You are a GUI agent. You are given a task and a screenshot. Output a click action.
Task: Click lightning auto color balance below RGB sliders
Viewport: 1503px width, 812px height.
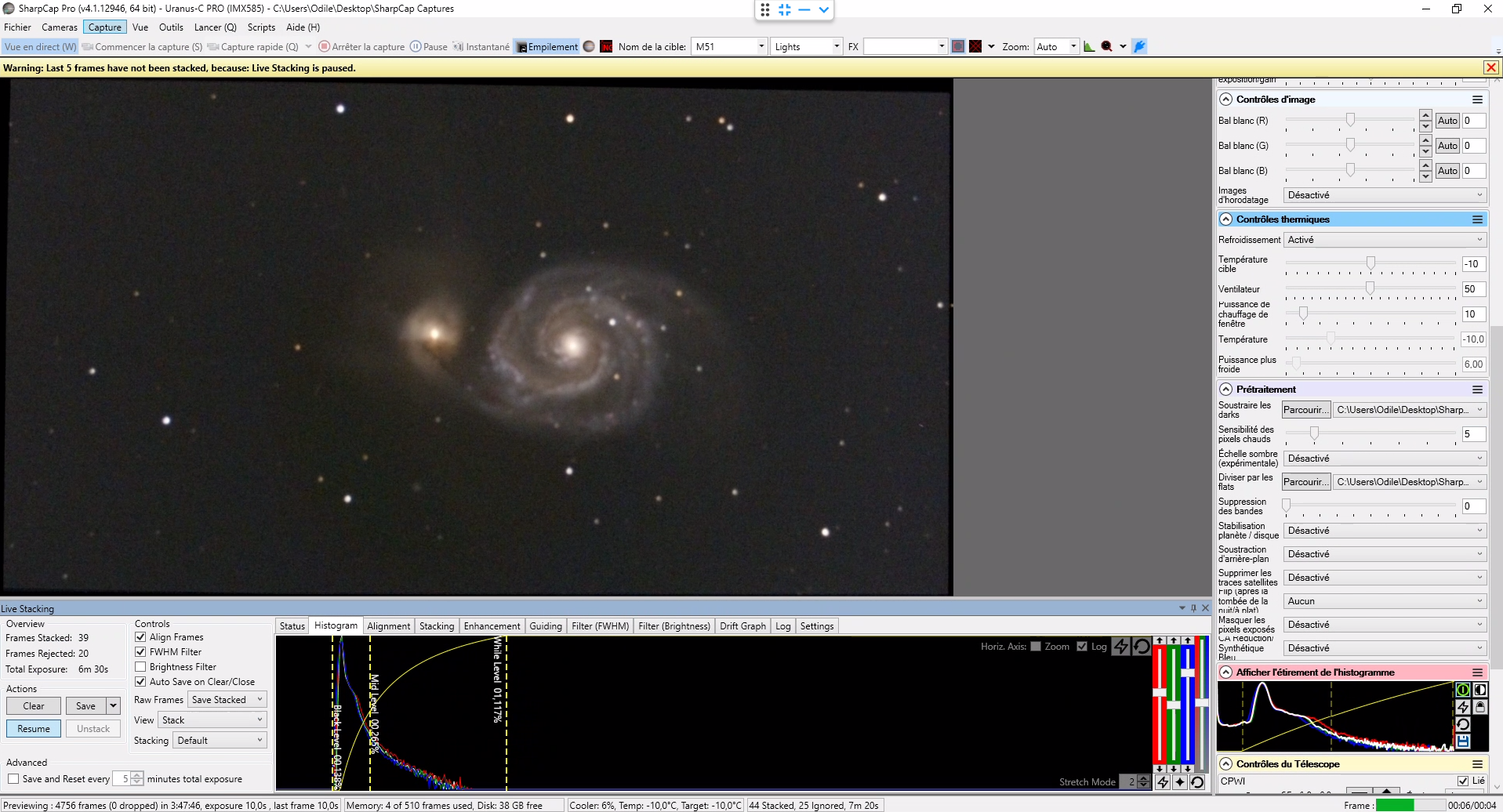point(1163,782)
